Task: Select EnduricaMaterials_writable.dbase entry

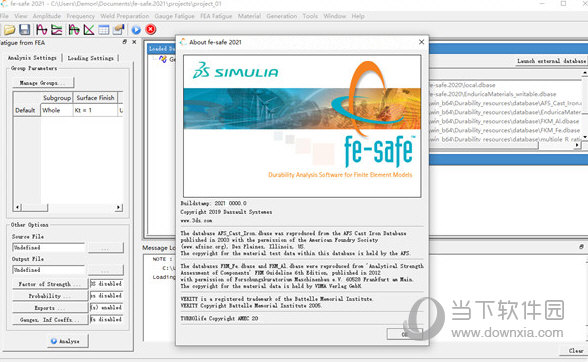Action: (x=493, y=94)
